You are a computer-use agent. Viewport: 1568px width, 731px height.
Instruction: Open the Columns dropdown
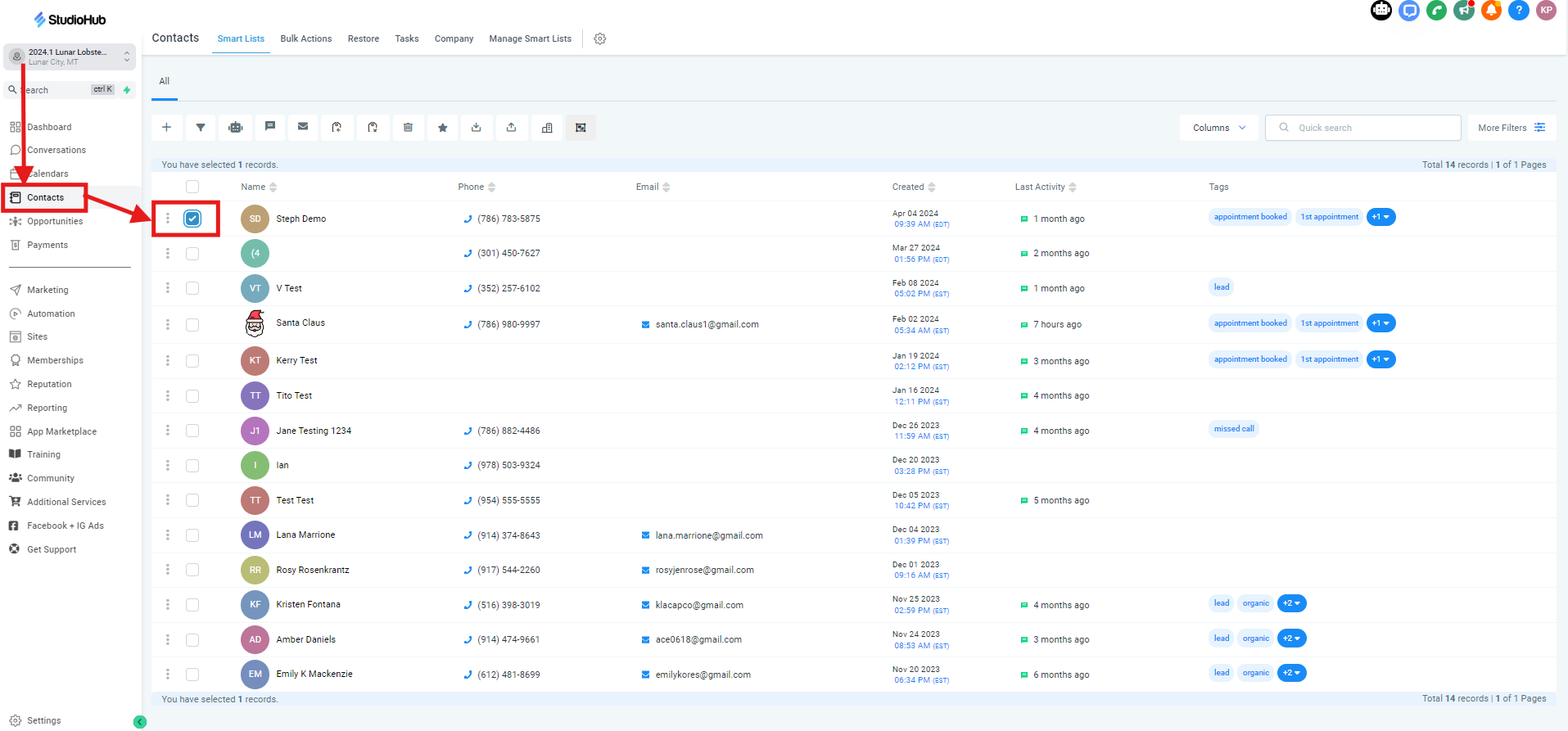(1219, 128)
